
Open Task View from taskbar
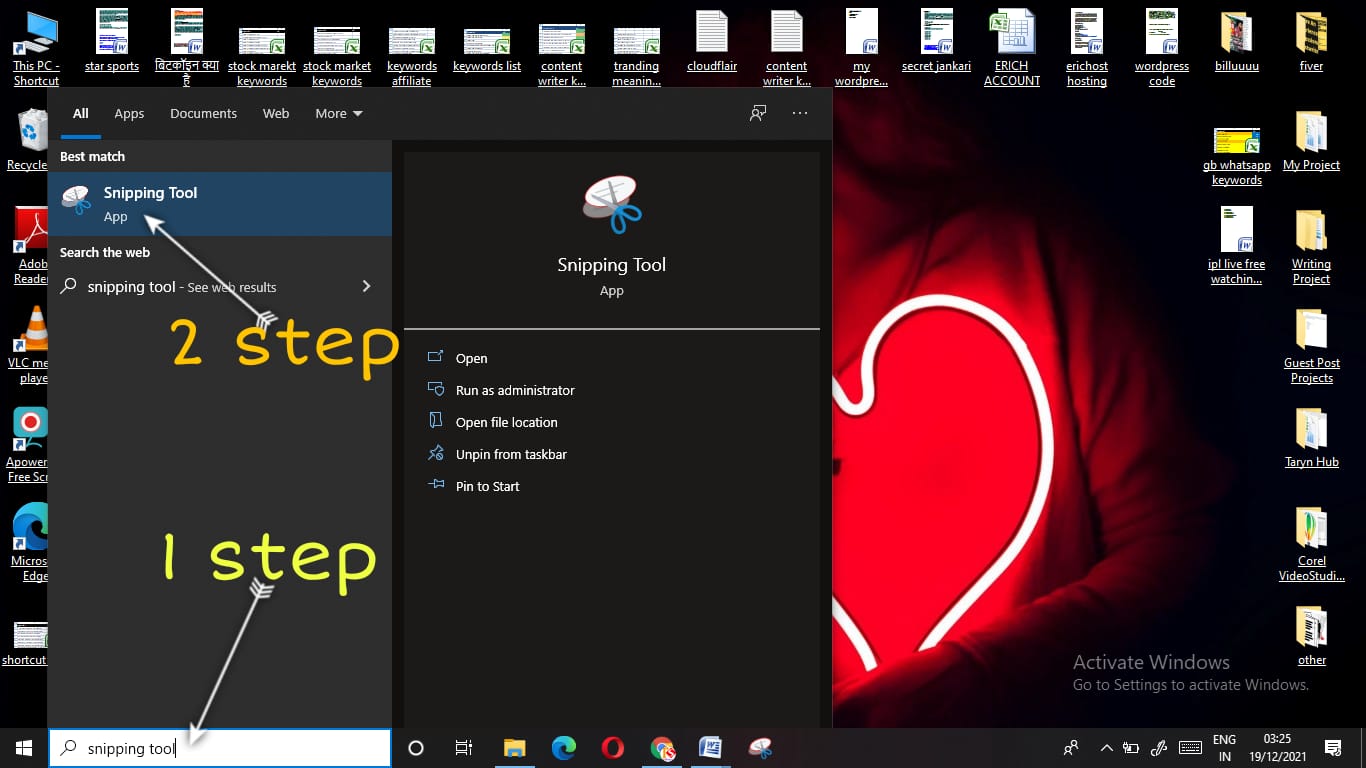(x=464, y=748)
